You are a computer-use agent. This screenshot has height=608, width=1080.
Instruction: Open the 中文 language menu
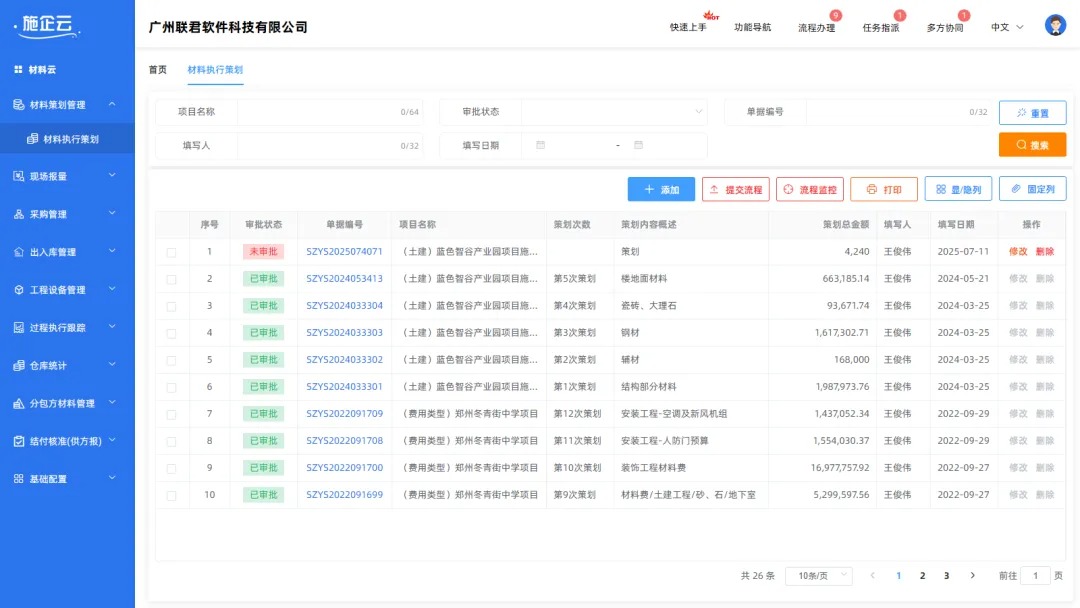(1000, 27)
